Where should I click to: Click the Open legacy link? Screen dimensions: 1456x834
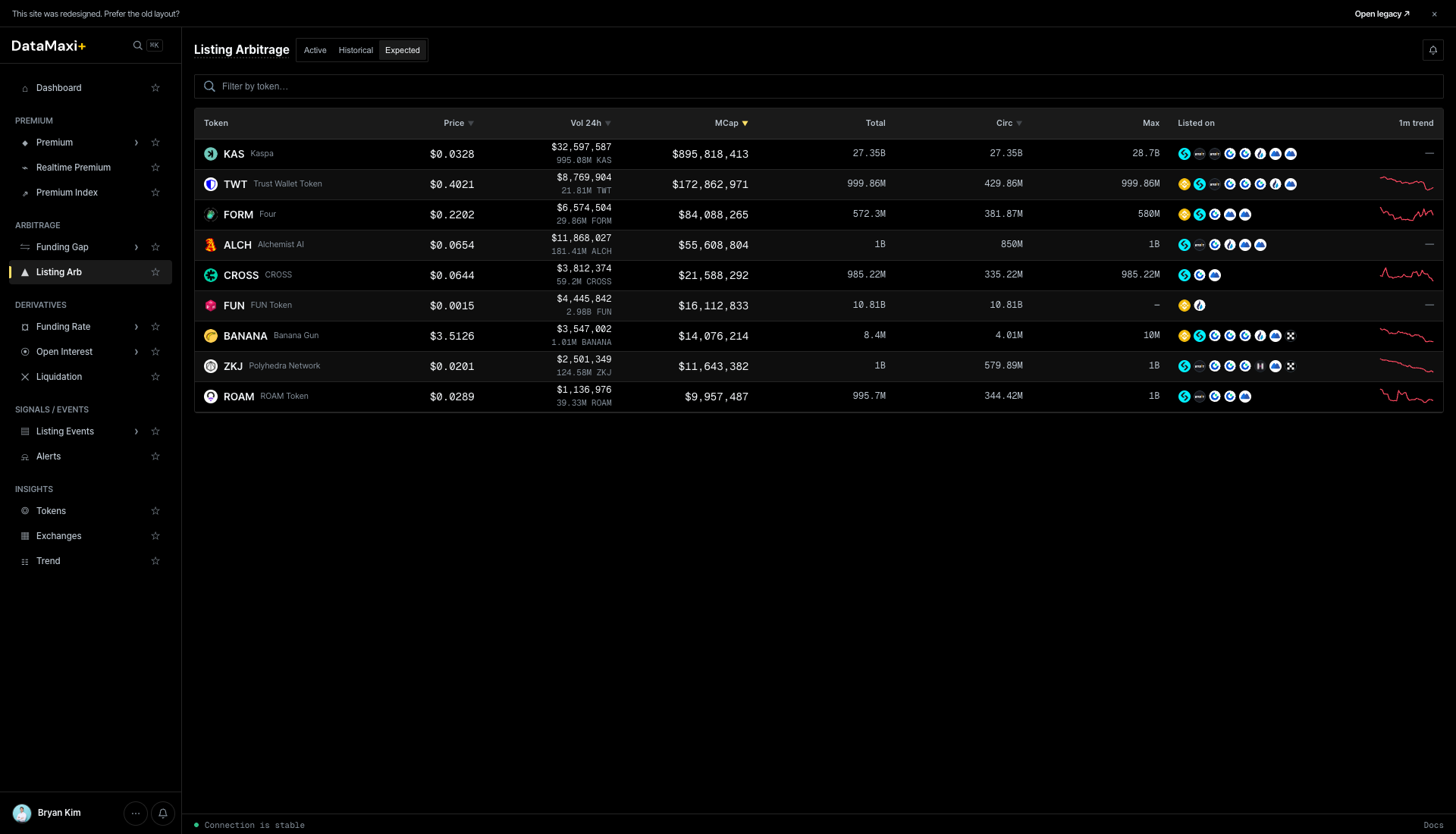pos(1382,14)
